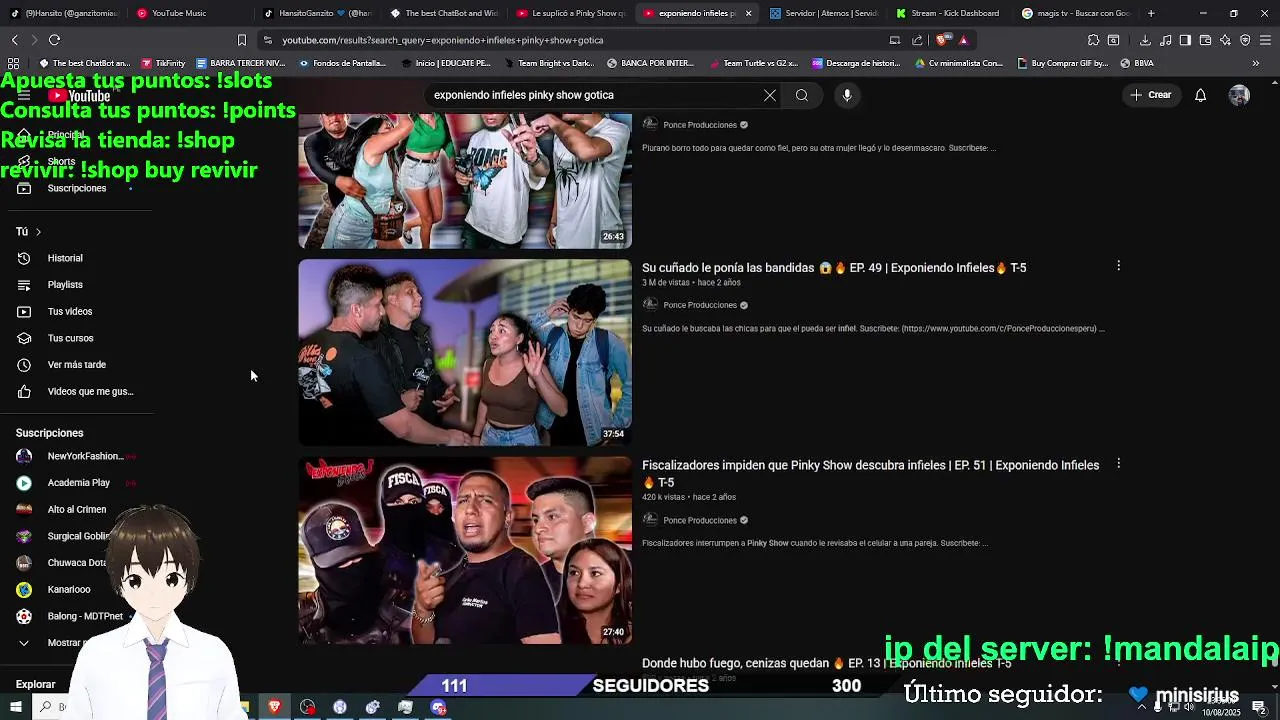Open thumbnail of Su cuñado le ponía las bandidas

point(465,353)
